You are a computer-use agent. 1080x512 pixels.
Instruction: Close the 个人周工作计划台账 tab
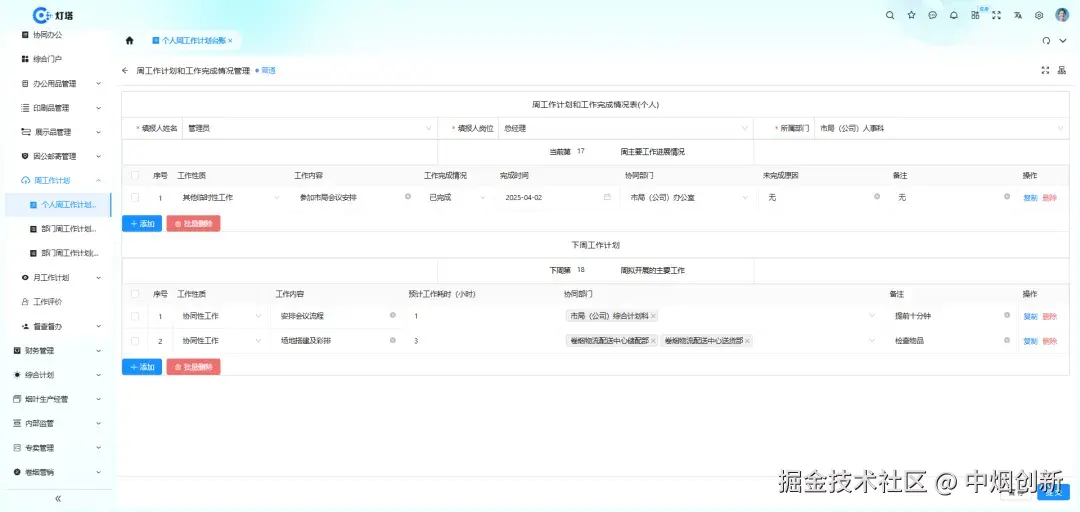pyautogui.click(x=230, y=41)
